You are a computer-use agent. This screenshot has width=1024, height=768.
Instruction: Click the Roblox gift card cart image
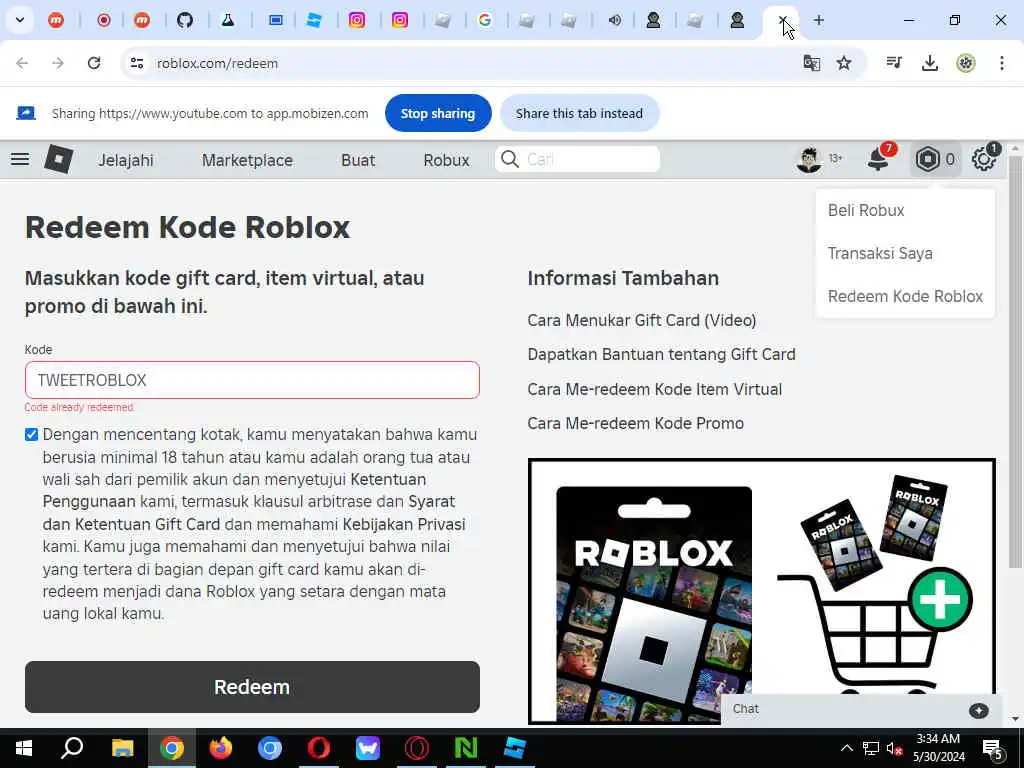tap(761, 591)
